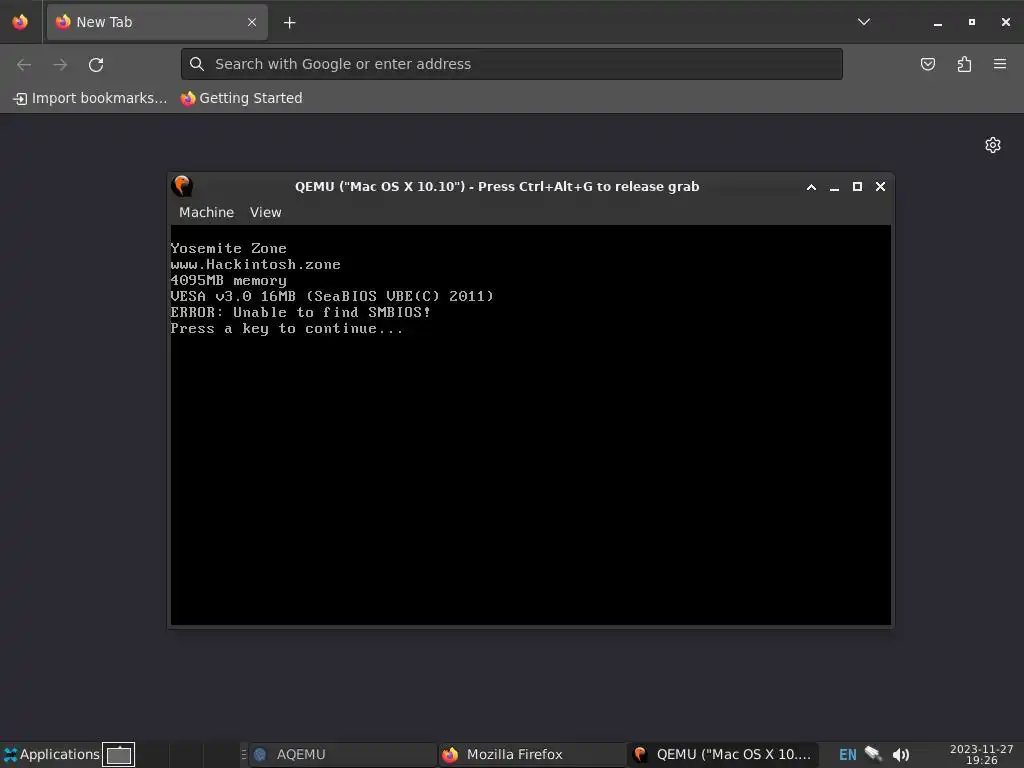The height and width of the screenshot is (768, 1024).
Task: Click EN keyboard layout indicator
Action: coord(847,755)
